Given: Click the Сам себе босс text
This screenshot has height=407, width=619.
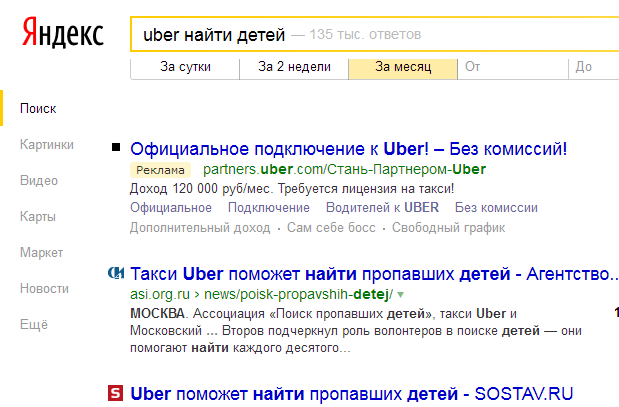Looking at the screenshot, I should pos(331,228).
